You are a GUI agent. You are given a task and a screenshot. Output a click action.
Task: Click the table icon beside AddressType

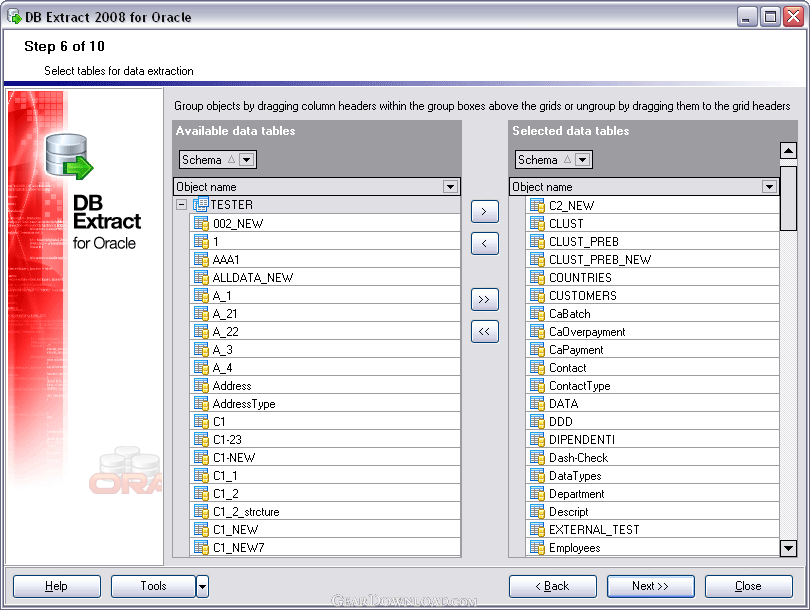pos(201,403)
